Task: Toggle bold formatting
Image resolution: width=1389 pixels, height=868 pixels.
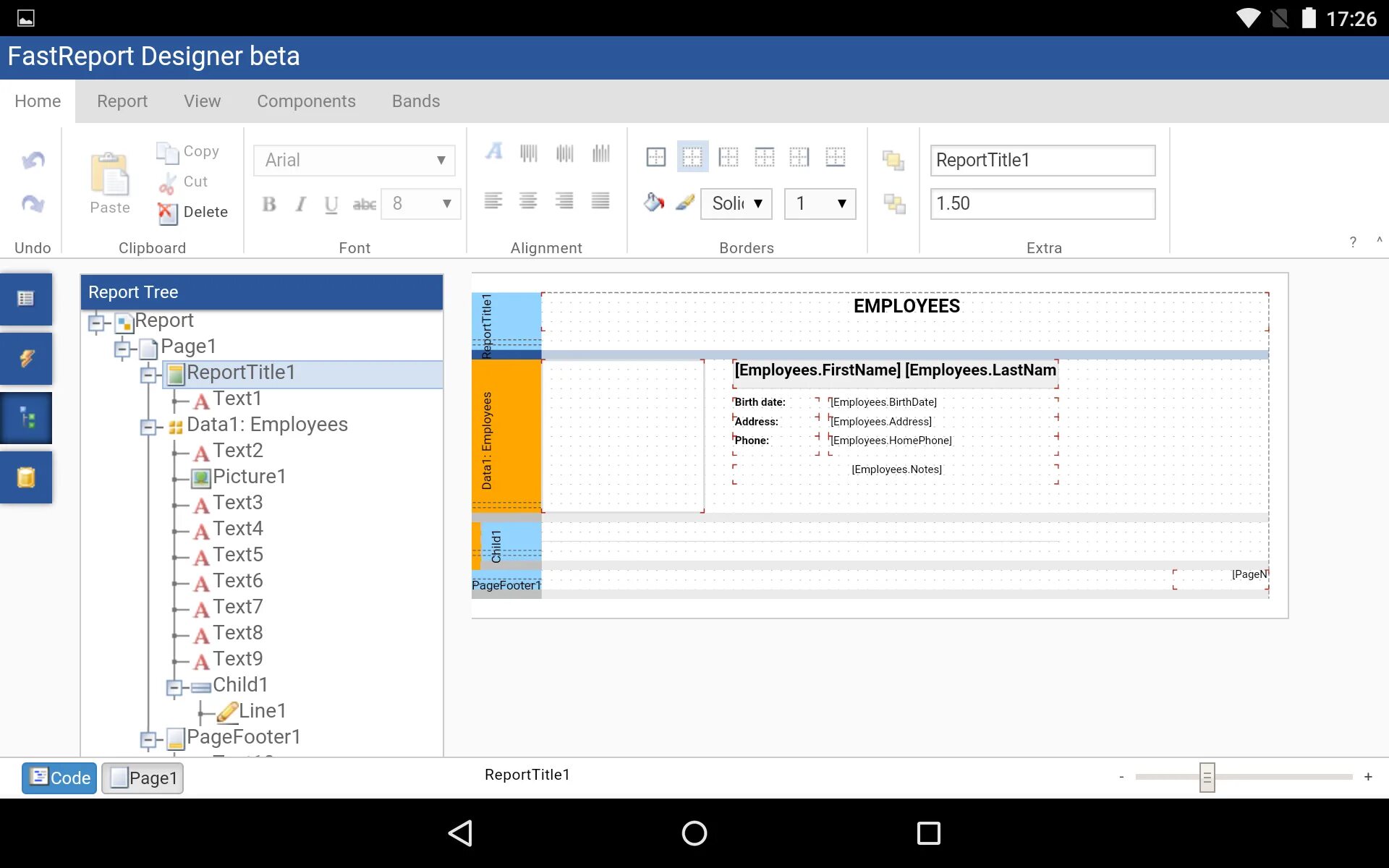Action: (x=269, y=204)
